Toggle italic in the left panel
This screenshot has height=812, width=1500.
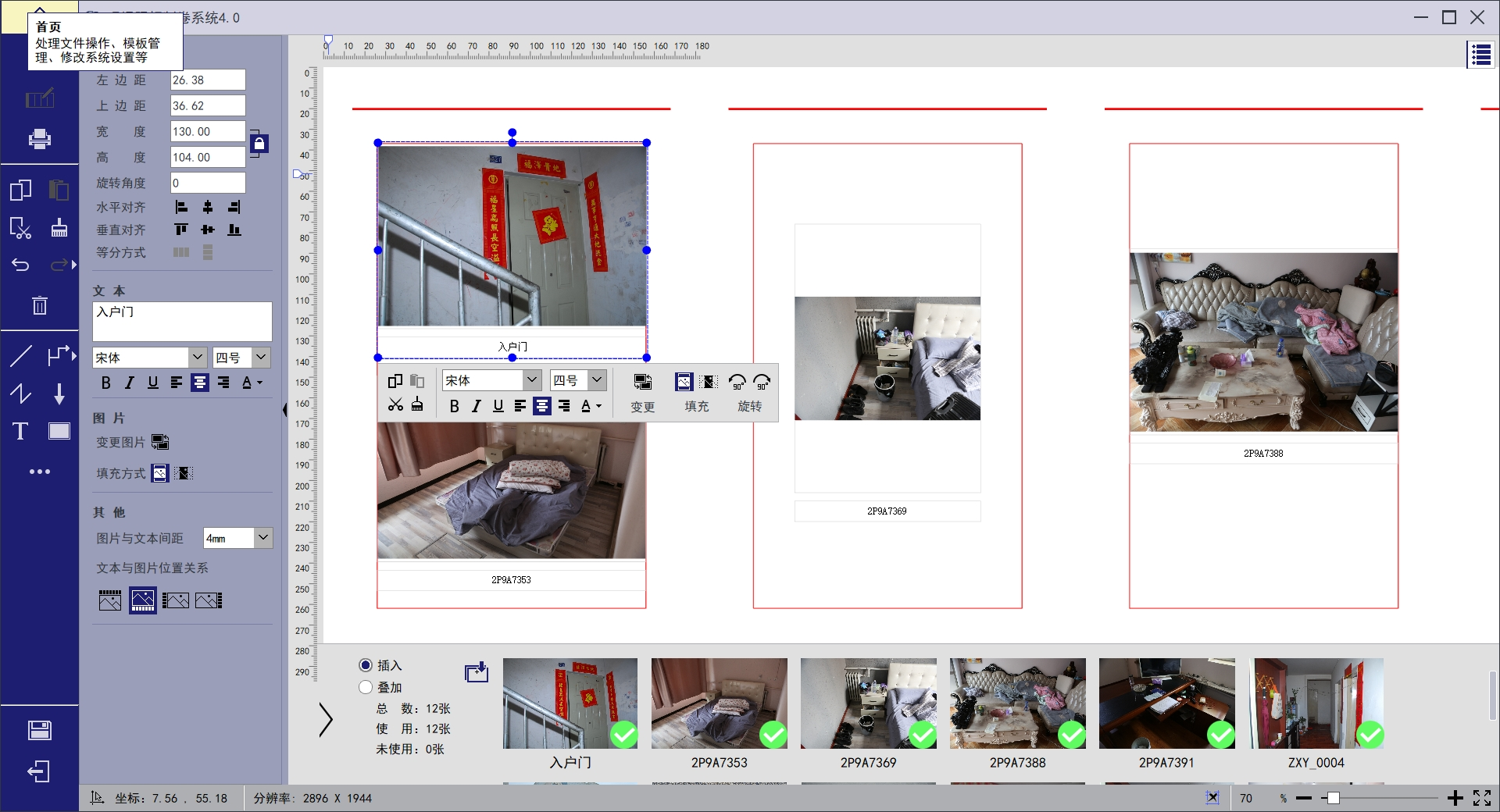(x=130, y=383)
